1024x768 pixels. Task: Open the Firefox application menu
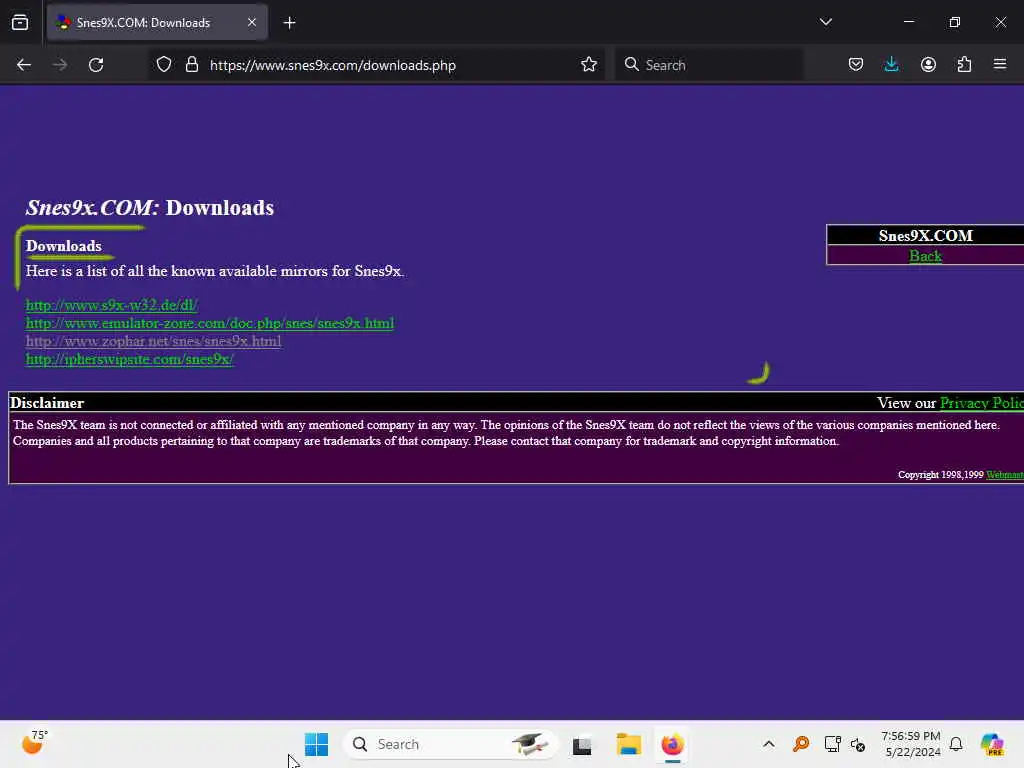click(x=1000, y=65)
